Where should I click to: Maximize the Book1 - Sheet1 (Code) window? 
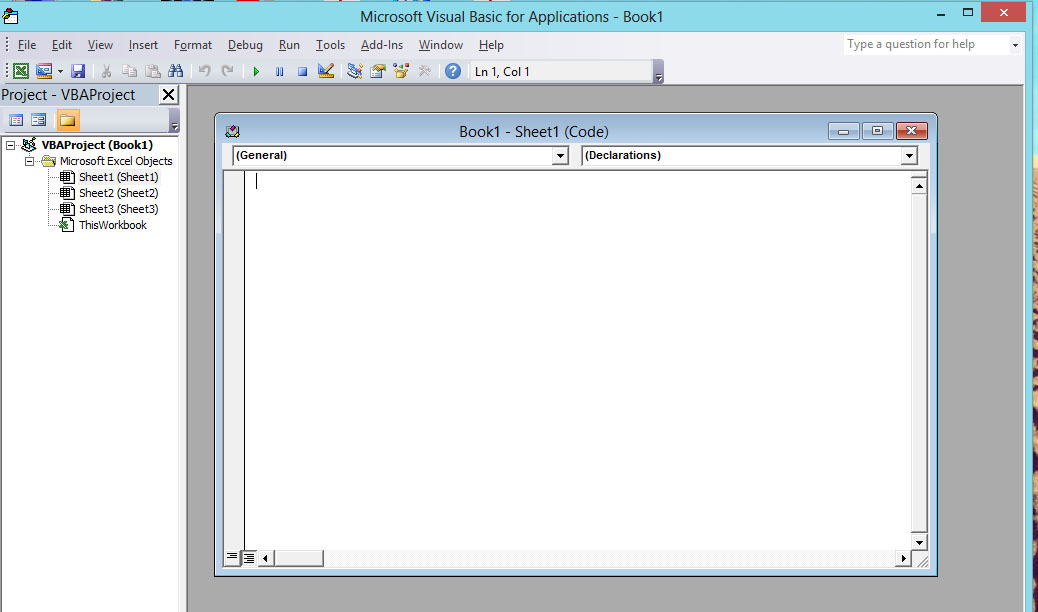(878, 131)
